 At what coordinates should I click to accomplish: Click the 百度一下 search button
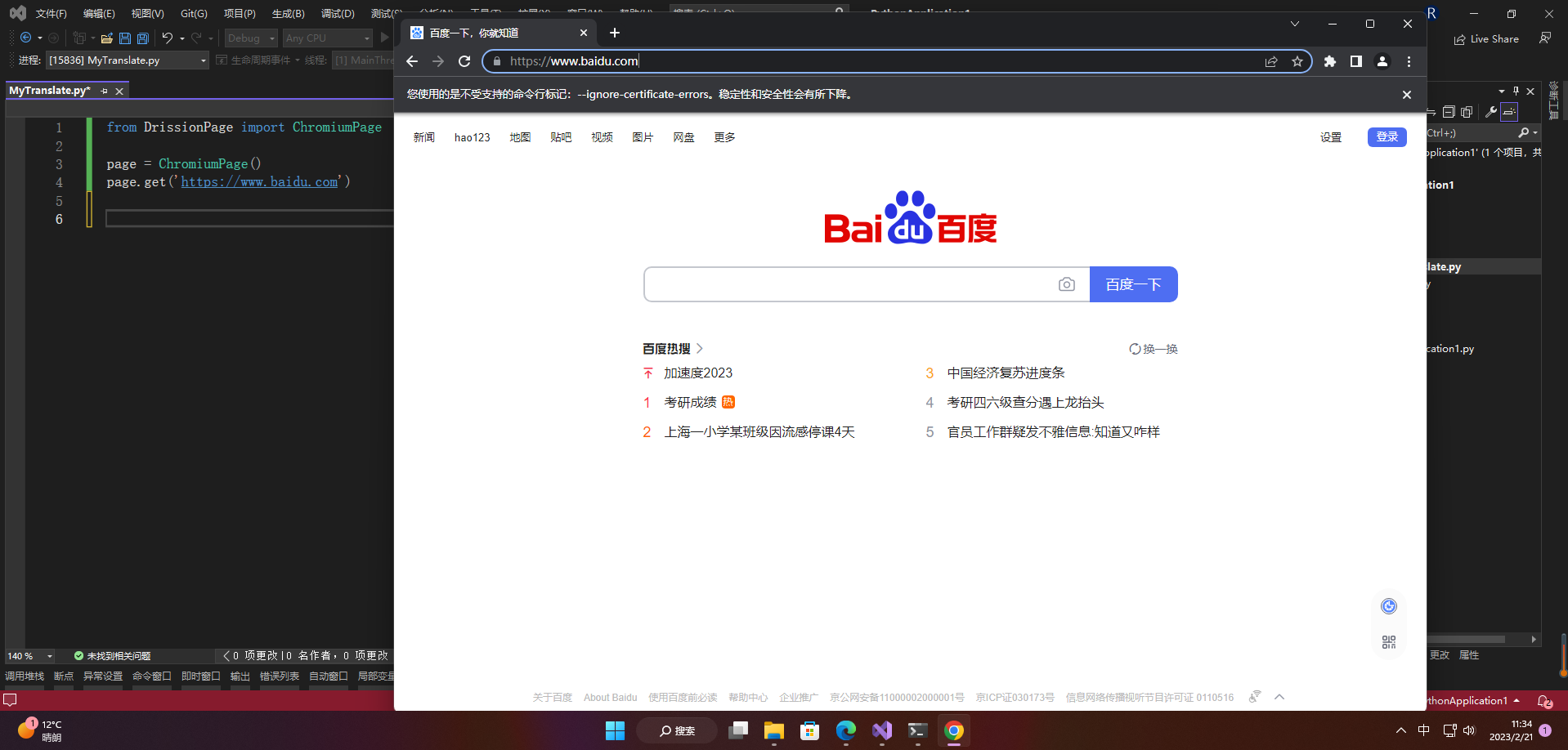point(1133,284)
